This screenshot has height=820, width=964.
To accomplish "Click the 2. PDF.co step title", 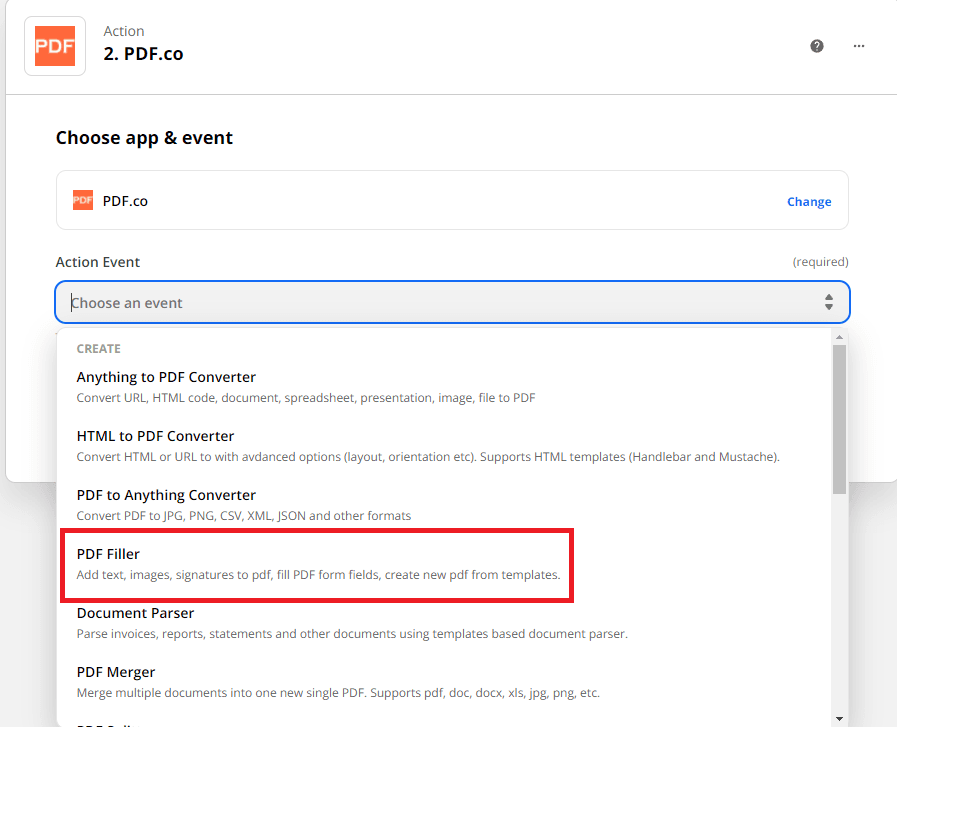I will 143,53.
